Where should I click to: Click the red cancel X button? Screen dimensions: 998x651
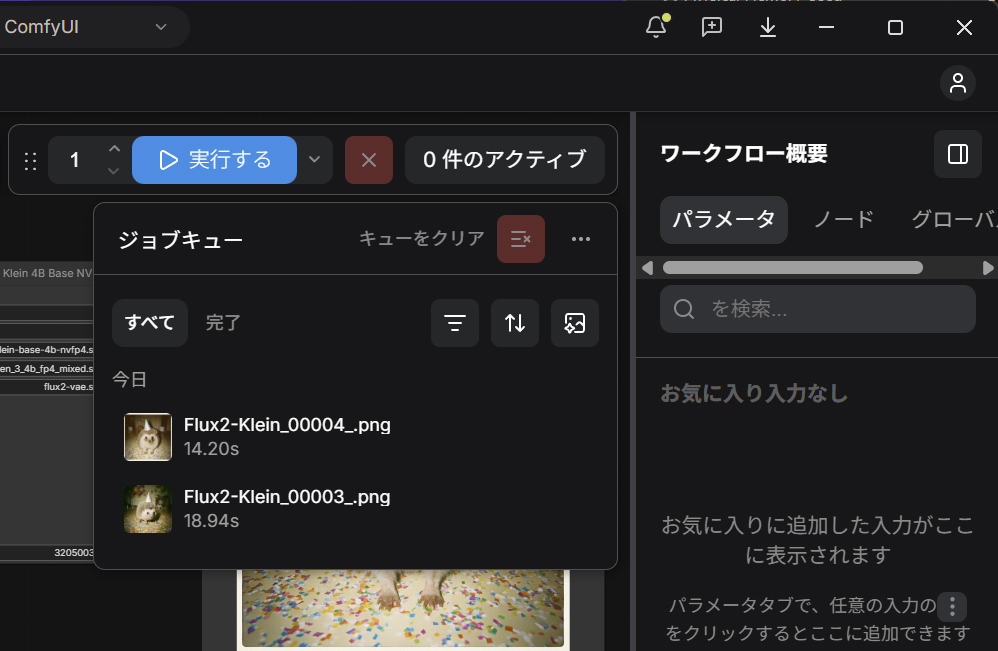tap(369, 160)
